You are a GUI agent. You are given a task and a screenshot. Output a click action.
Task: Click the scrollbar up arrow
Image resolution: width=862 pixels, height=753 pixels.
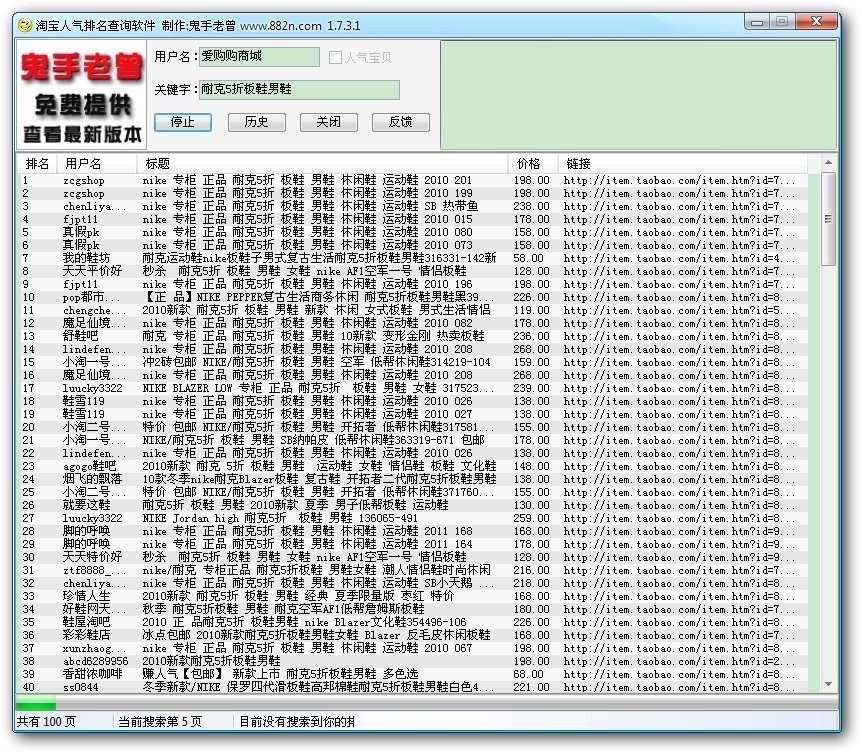click(x=827, y=162)
